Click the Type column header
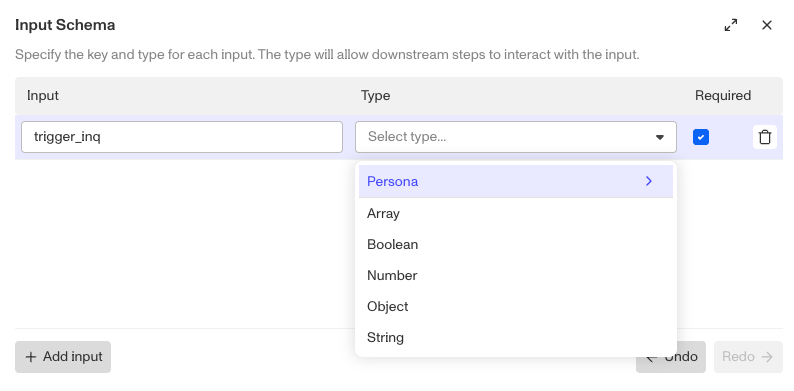 (x=375, y=95)
